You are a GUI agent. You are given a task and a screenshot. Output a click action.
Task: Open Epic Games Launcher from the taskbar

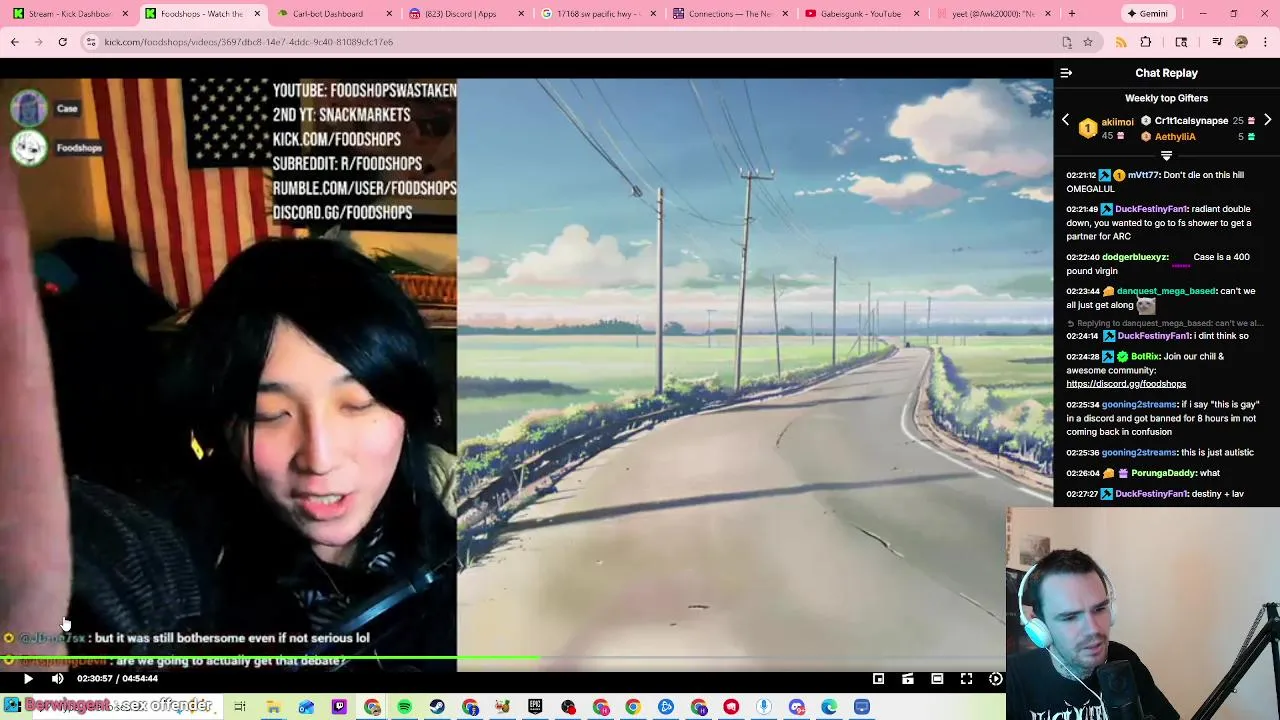[x=535, y=707]
